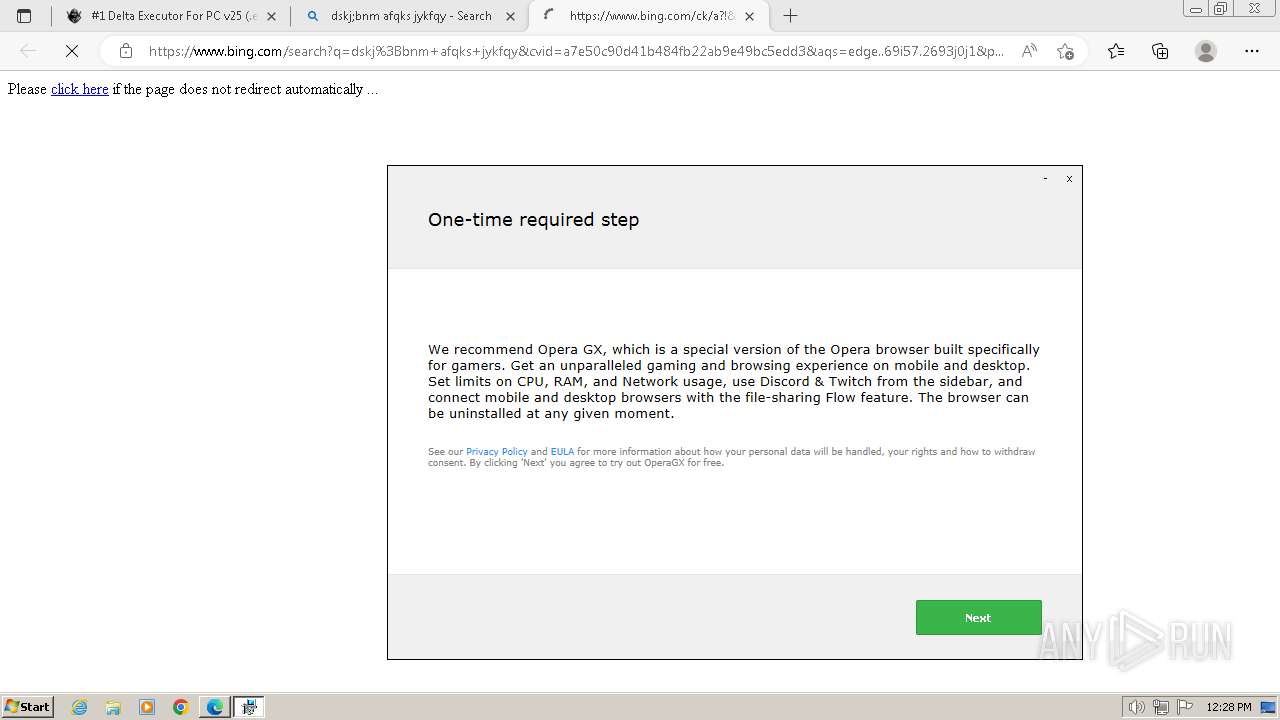
Task: Open the browser profile menu
Action: point(1206,51)
